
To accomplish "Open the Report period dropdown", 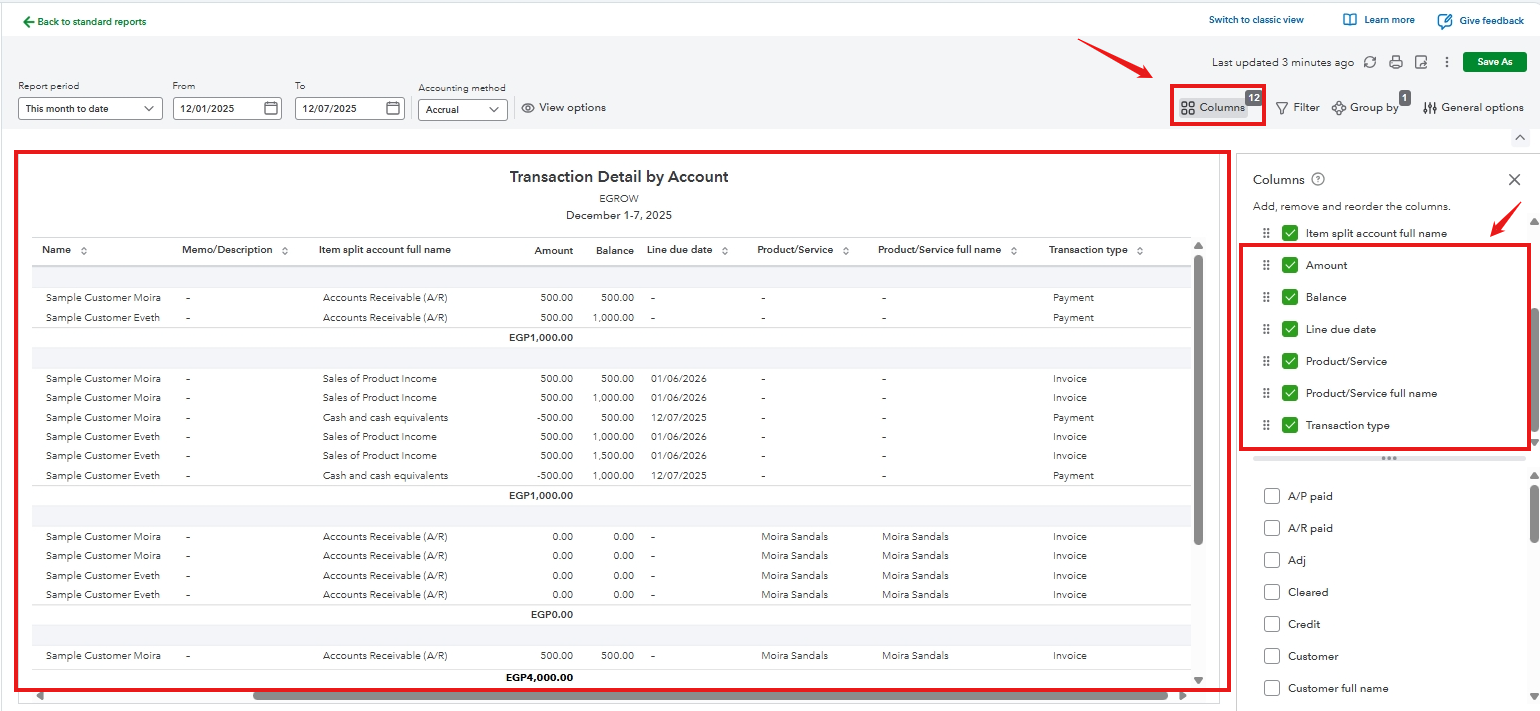I will [90, 108].
